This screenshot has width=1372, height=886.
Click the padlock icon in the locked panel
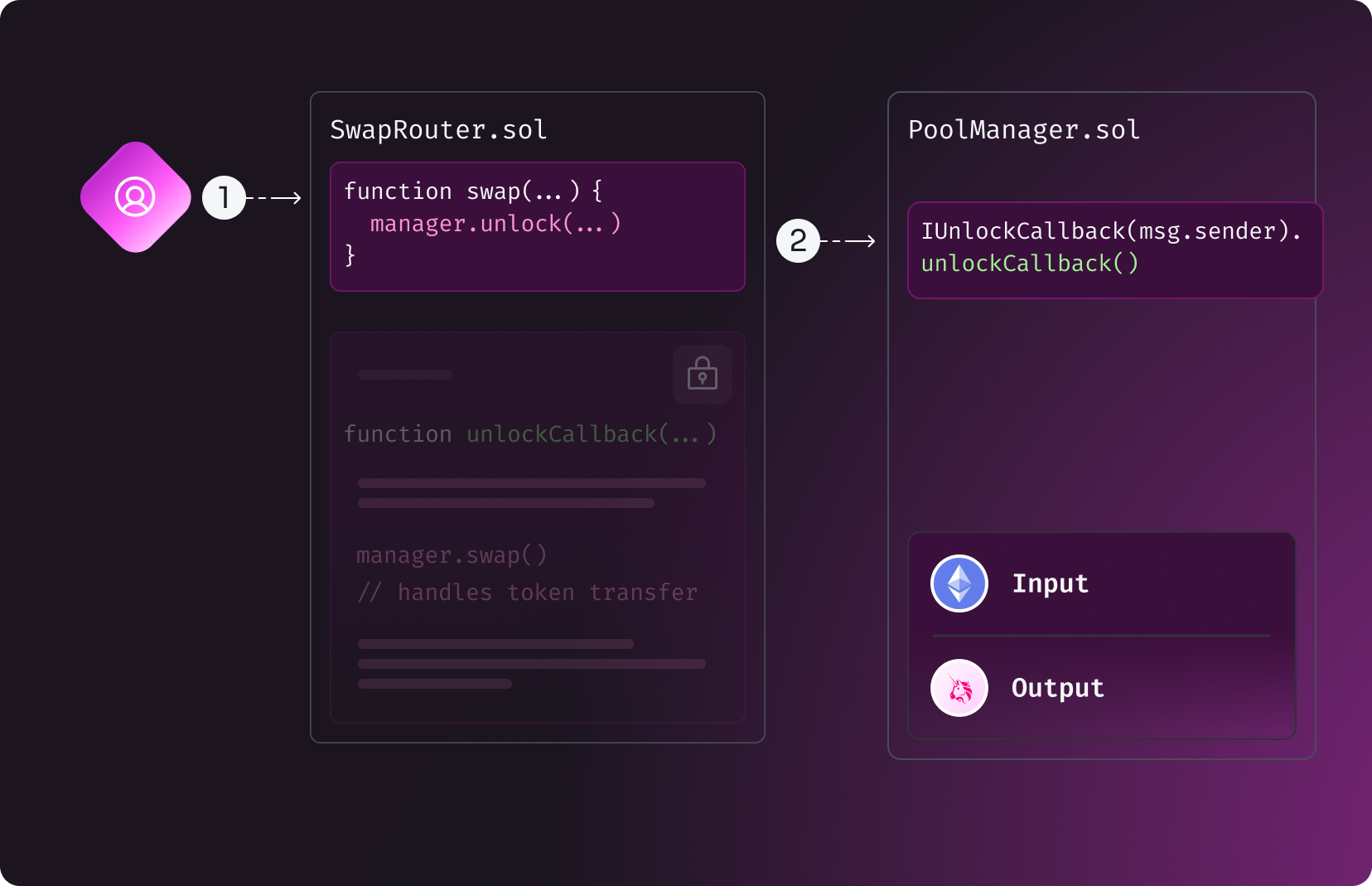pyautogui.click(x=702, y=375)
